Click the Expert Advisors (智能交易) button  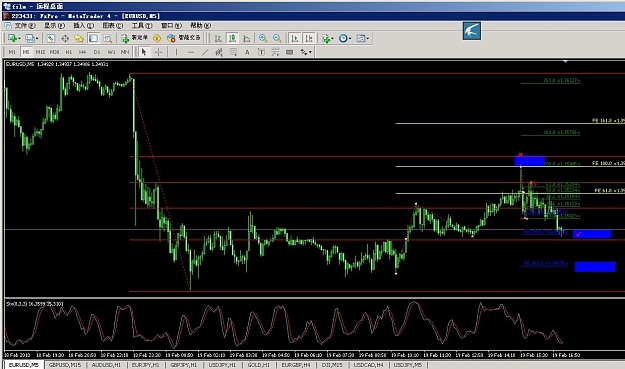point(183,38)
